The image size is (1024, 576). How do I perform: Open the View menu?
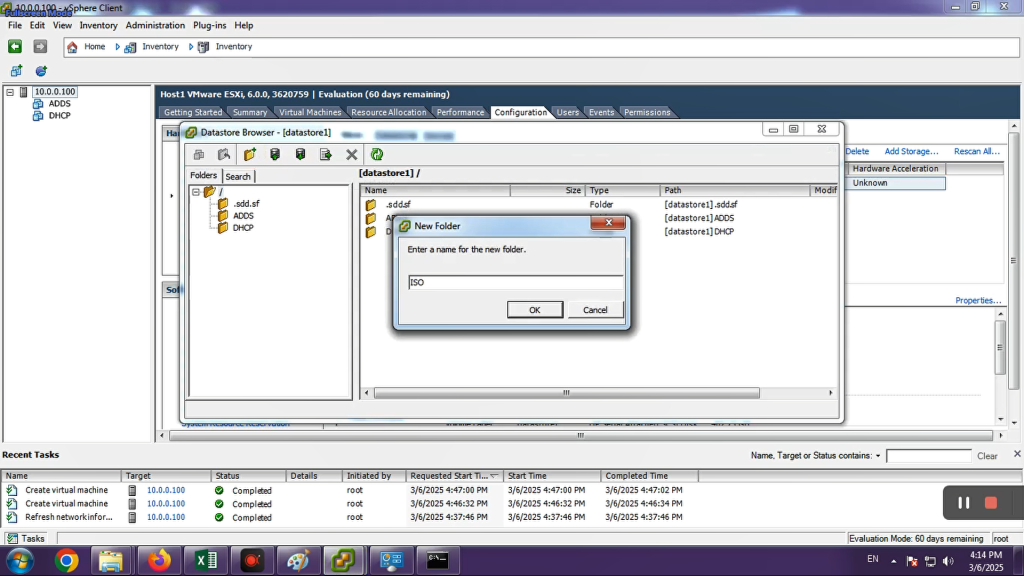click(x=62, y=25)
